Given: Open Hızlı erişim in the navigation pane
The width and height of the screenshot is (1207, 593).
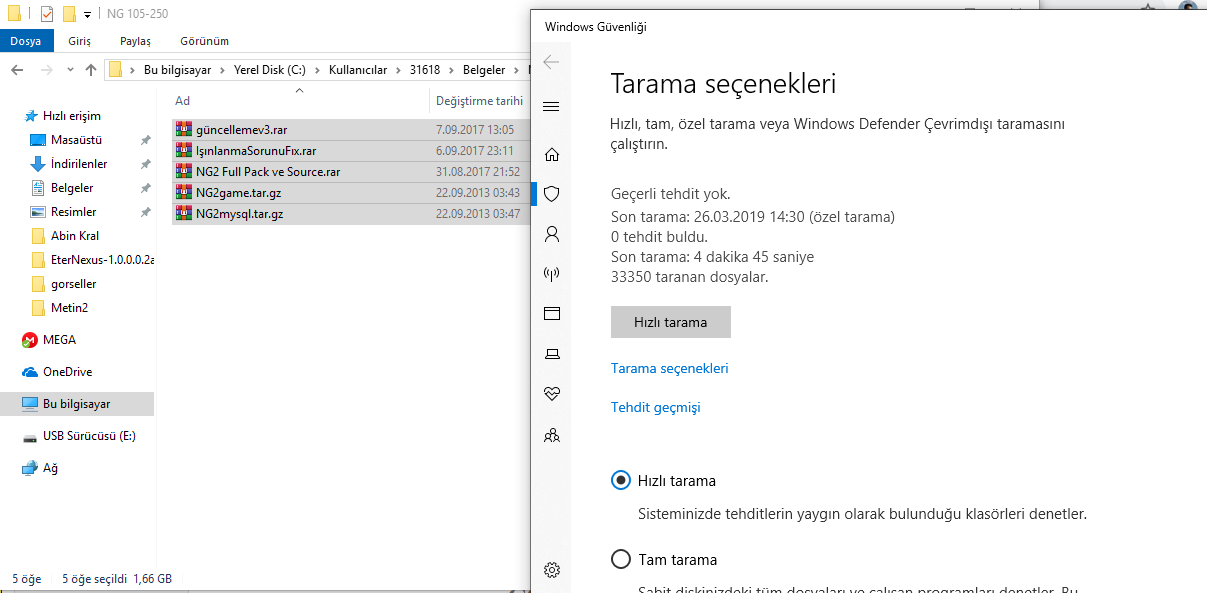Looking at the screenshot, I should tap(72, 116).
